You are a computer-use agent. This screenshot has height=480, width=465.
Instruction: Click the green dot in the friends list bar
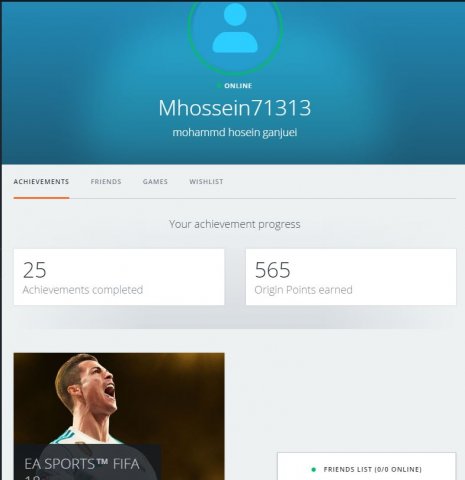pyautogui.click(x=313, y=470)
